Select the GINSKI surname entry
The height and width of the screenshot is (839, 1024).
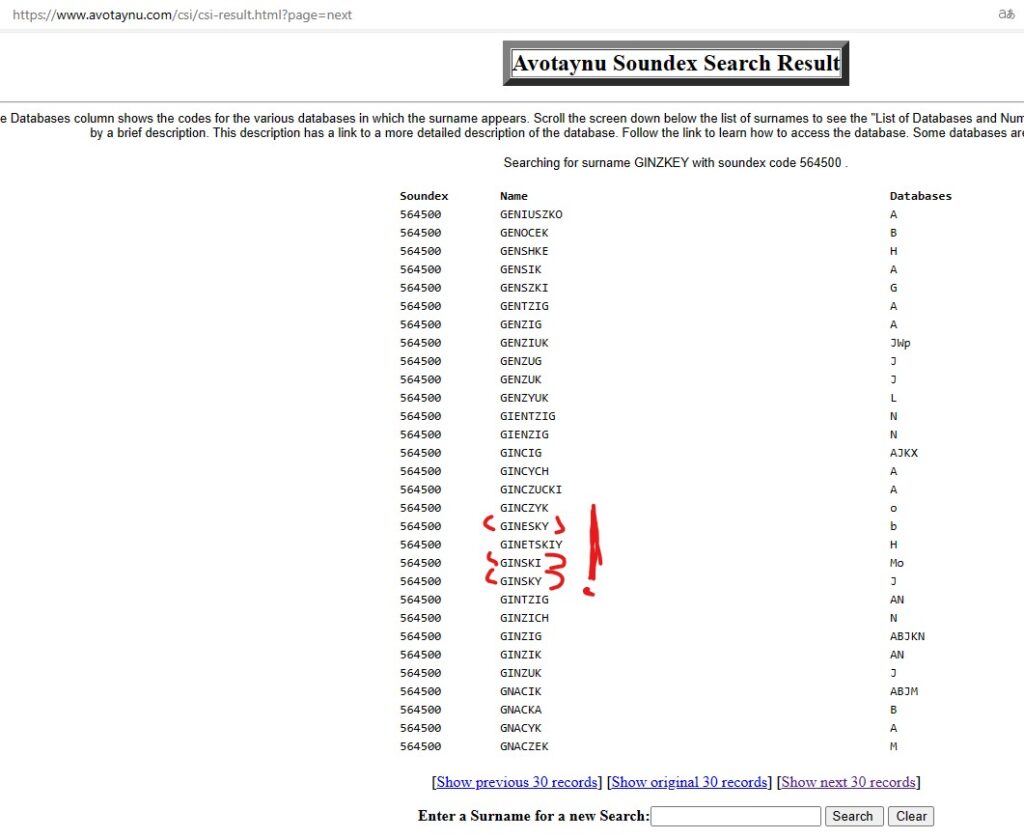pos(520,563)
